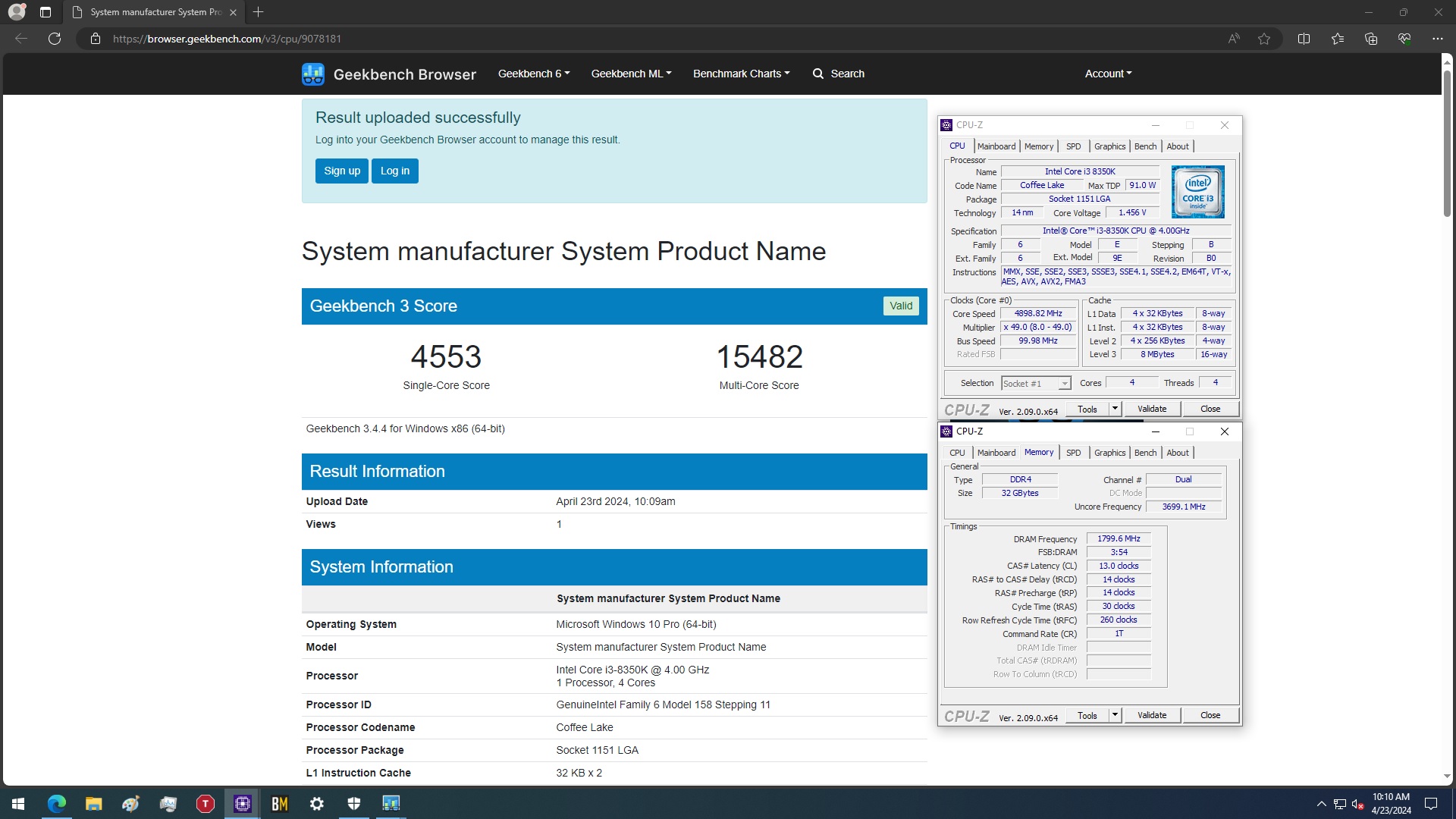Open Windows Security shield on taskbar
The image size is (1456, 819).
tap(354, 804)
